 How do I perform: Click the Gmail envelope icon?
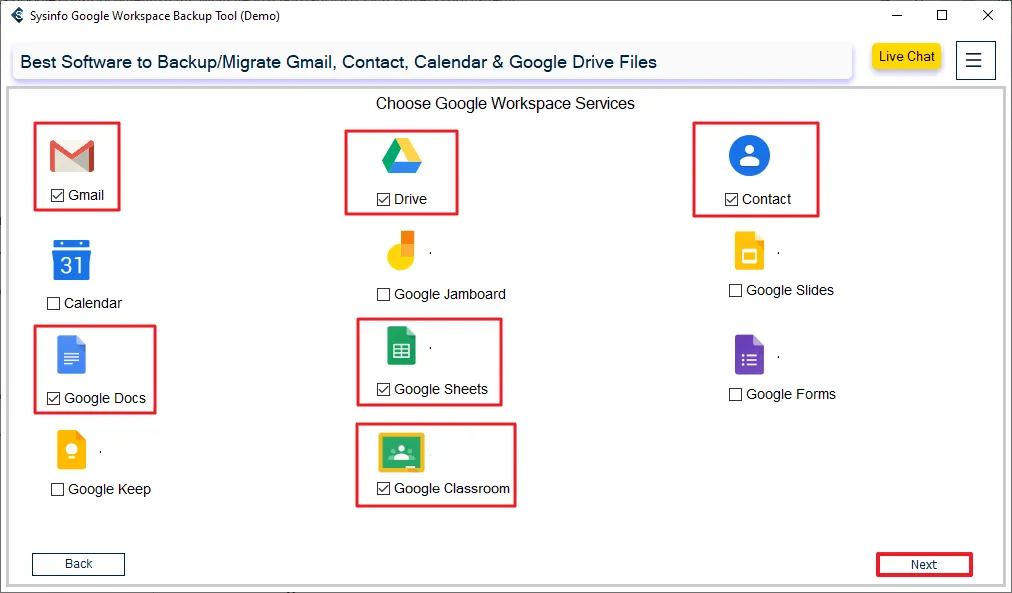point(72,157)
